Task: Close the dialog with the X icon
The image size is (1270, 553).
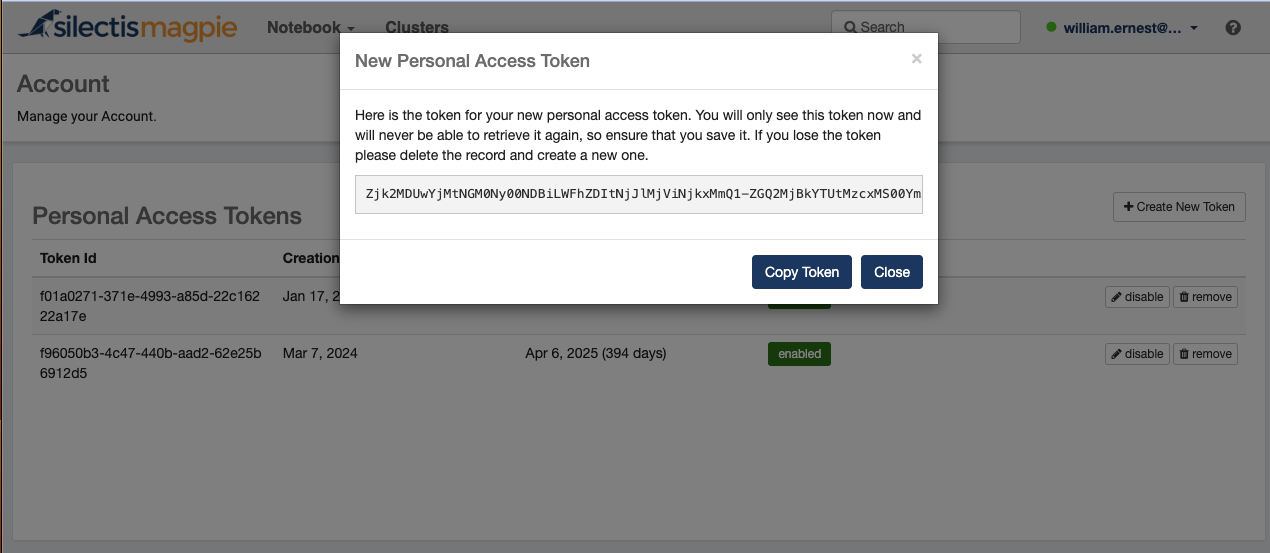Action: 916,60
